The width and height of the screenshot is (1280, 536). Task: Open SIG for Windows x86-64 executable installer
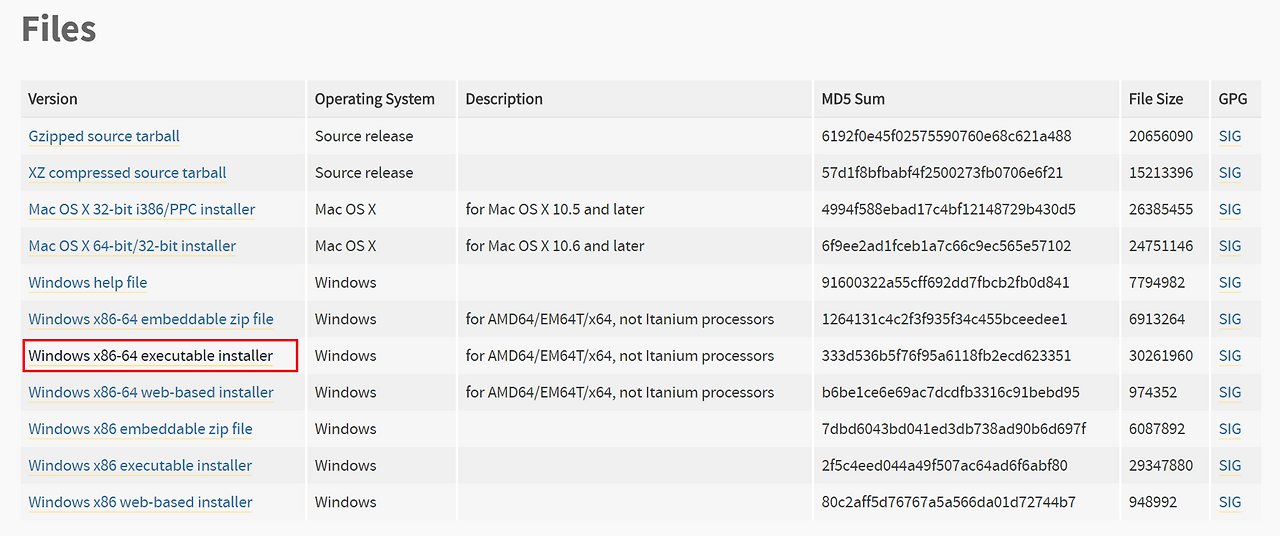coord(1230,356)
